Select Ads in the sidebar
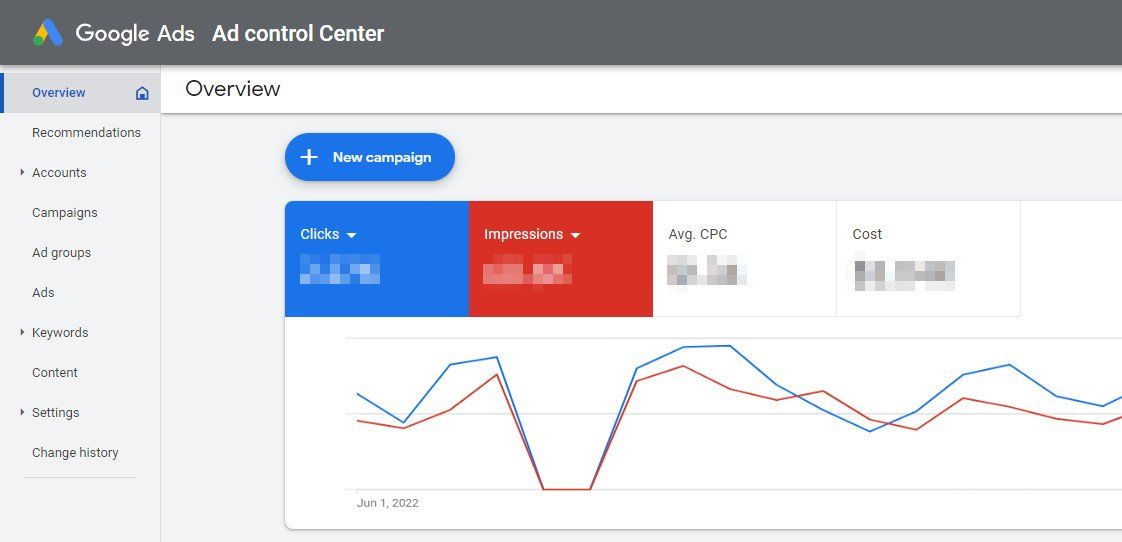Image resolution: width=1122 pixels, height=542 pixels. tap(43, 293)
